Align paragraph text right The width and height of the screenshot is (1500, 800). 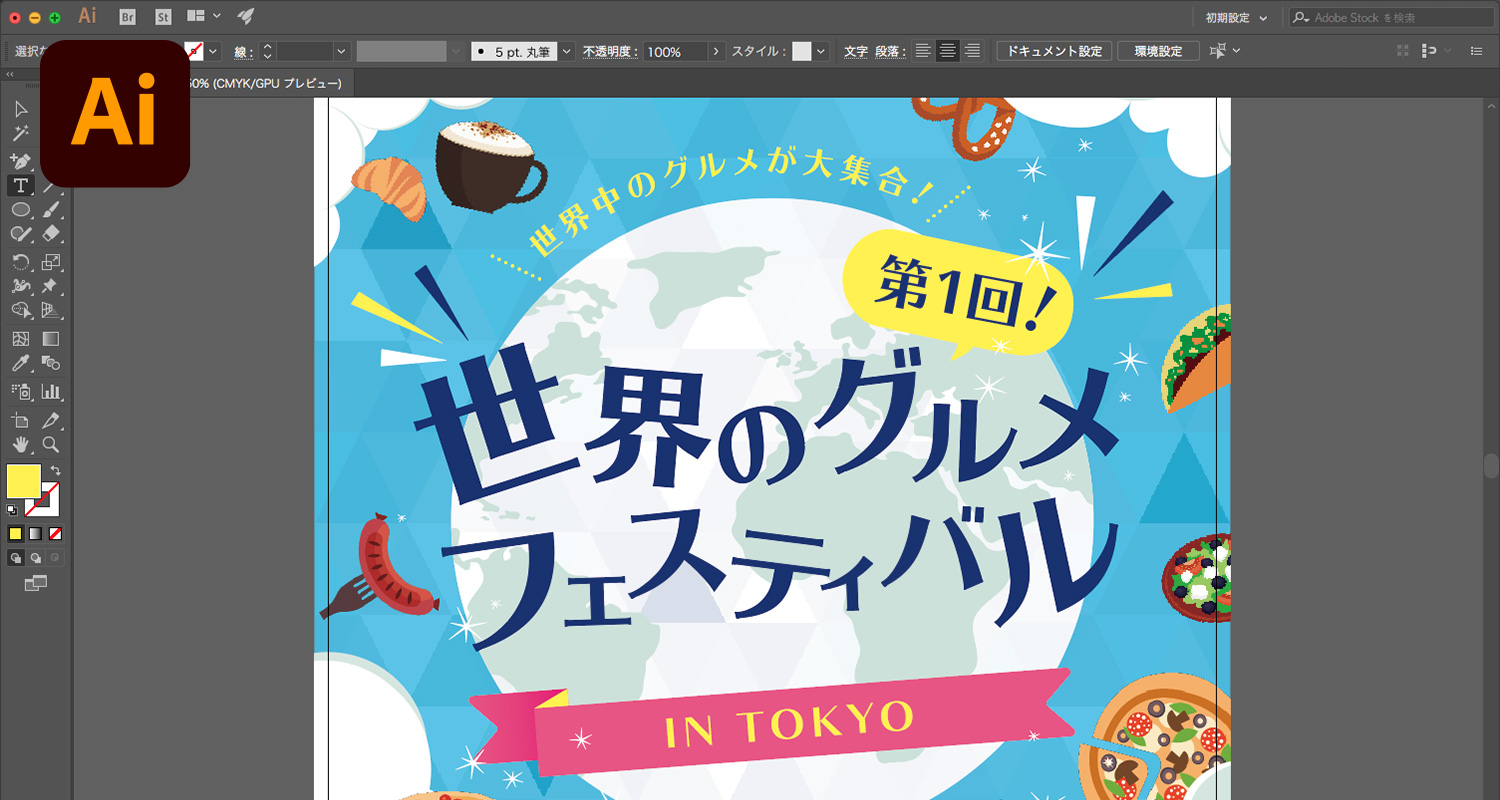tap(972, 51)
